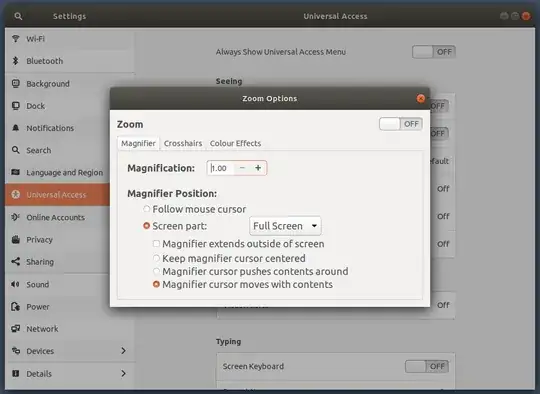Click the Wi-Fi icon in sidebar

click(15, 38)
